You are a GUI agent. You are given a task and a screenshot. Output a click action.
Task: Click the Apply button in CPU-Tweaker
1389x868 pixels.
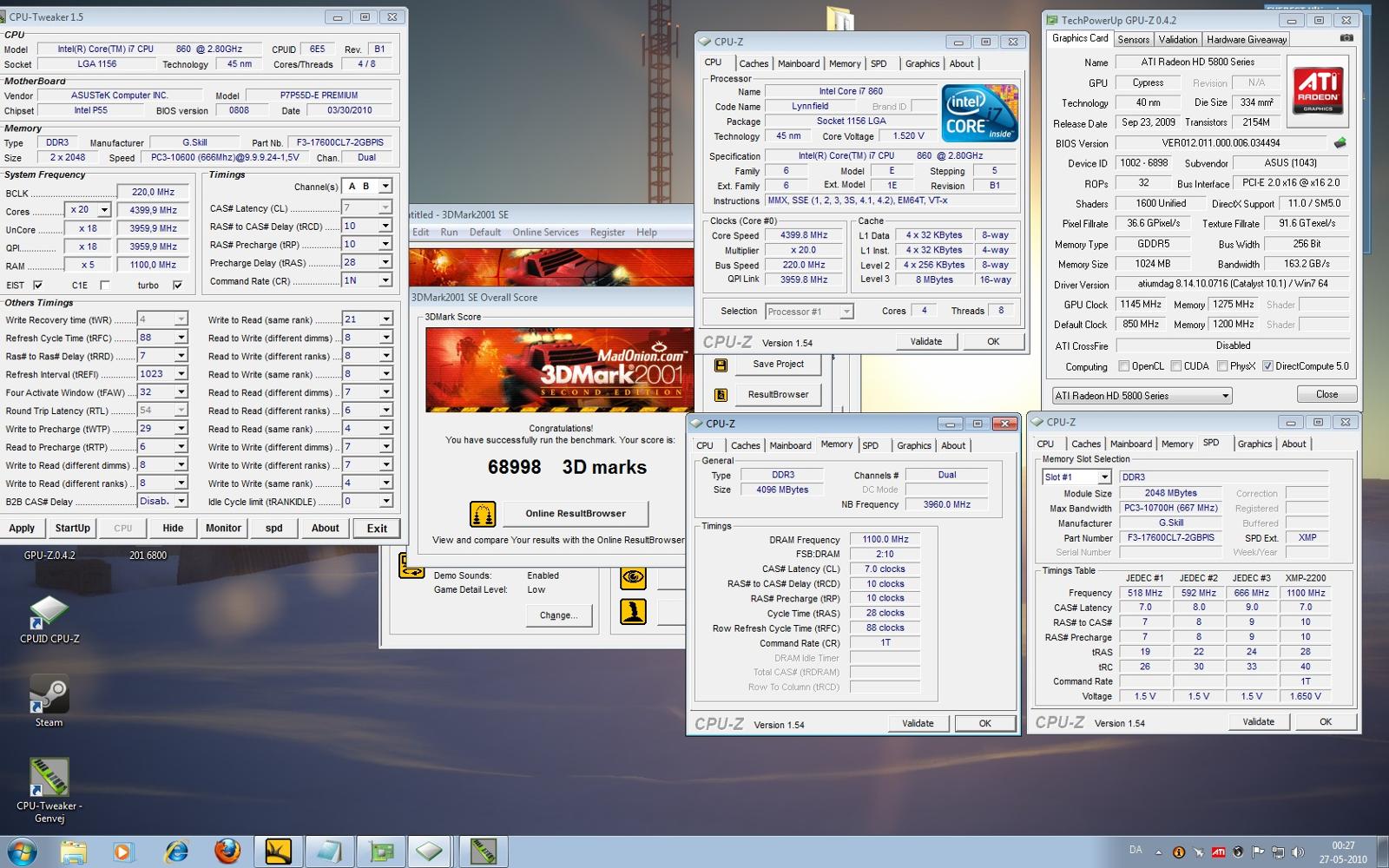click(22, 528)
